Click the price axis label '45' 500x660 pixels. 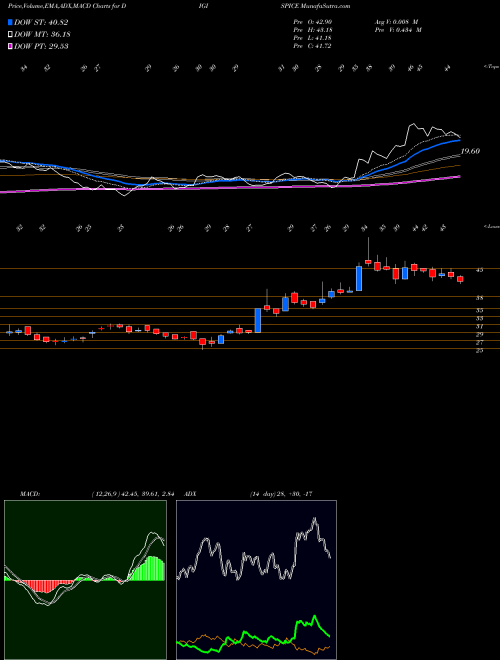click(x=479, y=270)
